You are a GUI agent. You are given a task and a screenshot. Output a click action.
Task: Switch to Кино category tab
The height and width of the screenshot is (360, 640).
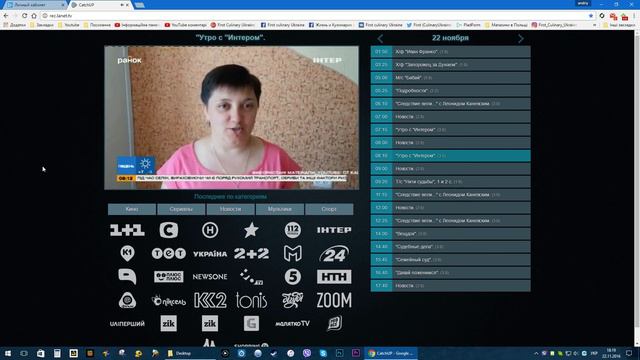132,209
